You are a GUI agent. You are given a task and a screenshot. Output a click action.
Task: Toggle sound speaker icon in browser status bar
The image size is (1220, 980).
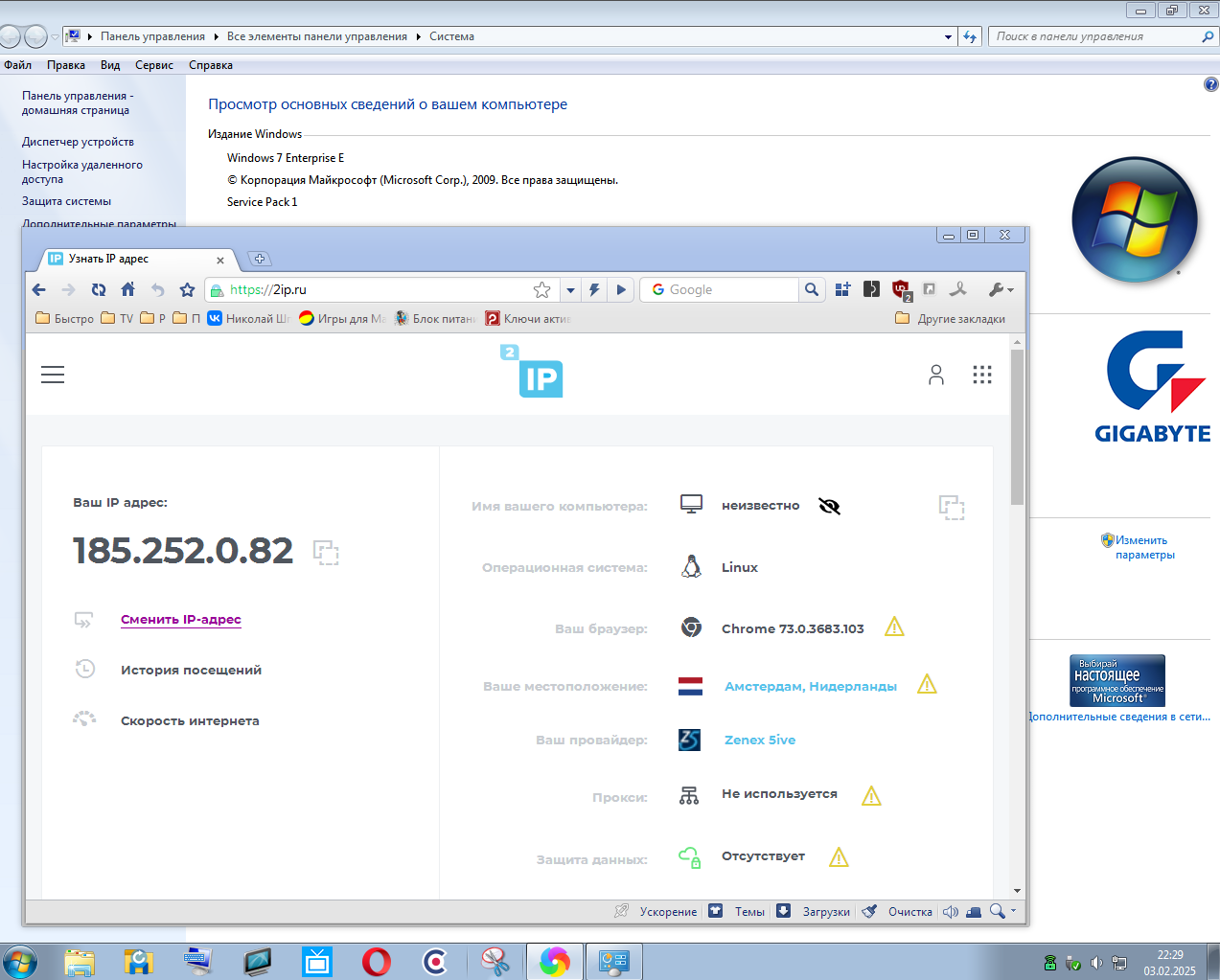pyautogui.click(x=951, y=912)
